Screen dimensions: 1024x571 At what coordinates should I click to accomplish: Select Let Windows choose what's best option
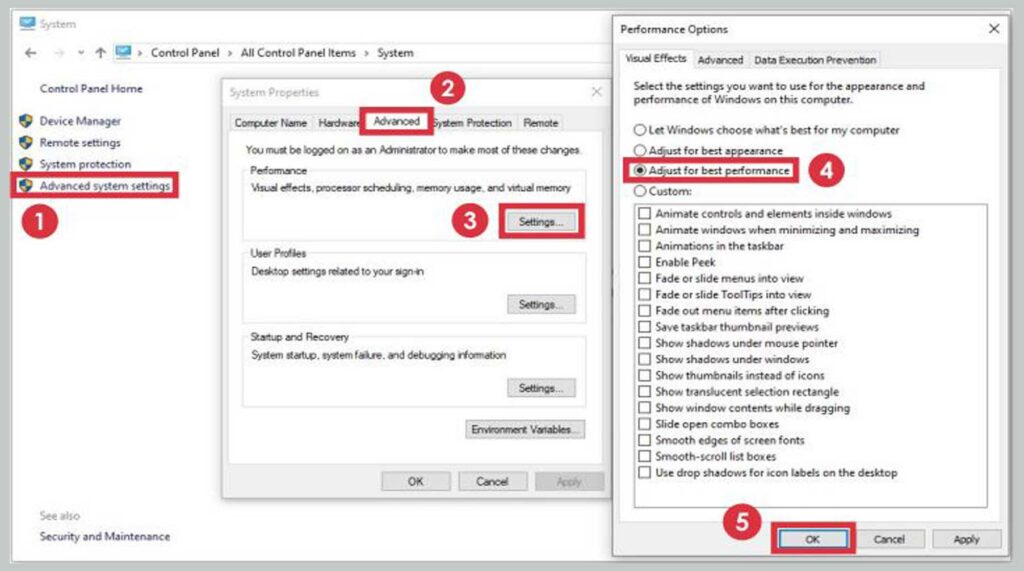pyautogui.click(x=640, y=130)
